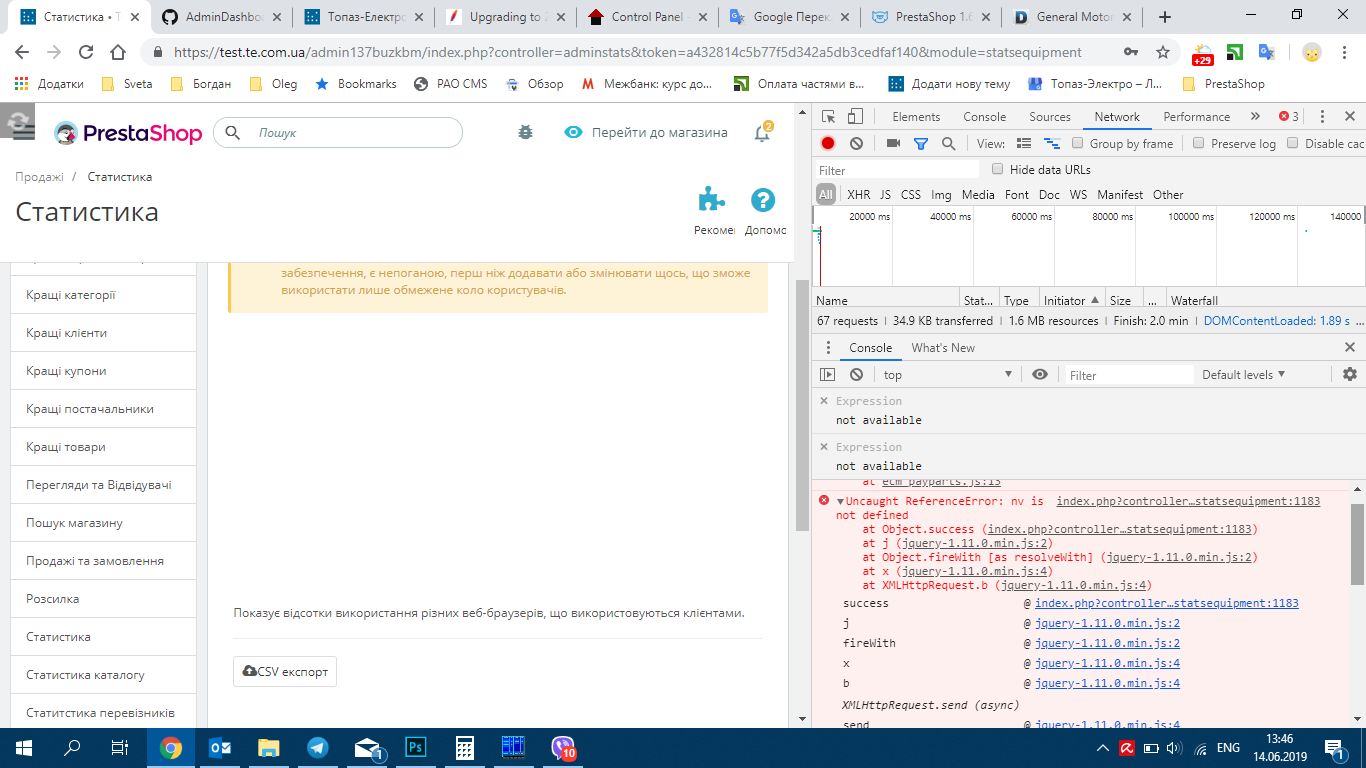Enable Disable cache checkbox
The height and width of the screenshot is (768, 1366).
(x=1293, y=143)
